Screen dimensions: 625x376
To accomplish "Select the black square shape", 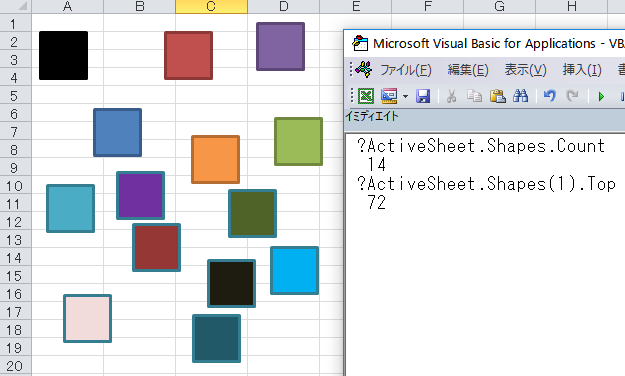I will tap(63, 55).
